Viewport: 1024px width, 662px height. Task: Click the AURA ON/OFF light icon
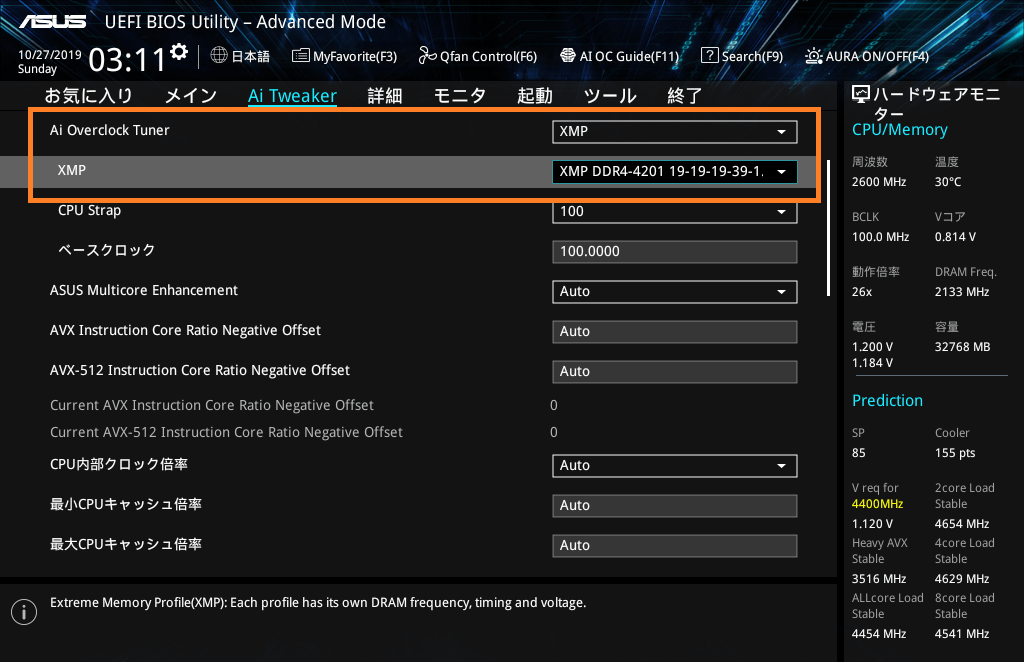814,56
